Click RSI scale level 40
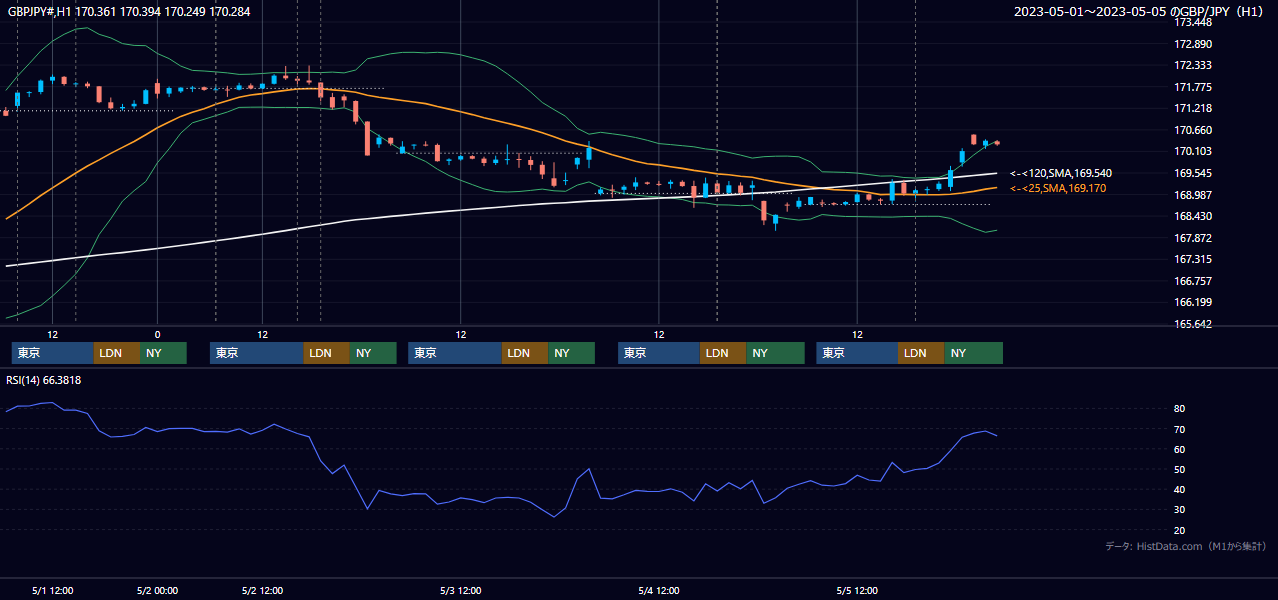 1180,489
